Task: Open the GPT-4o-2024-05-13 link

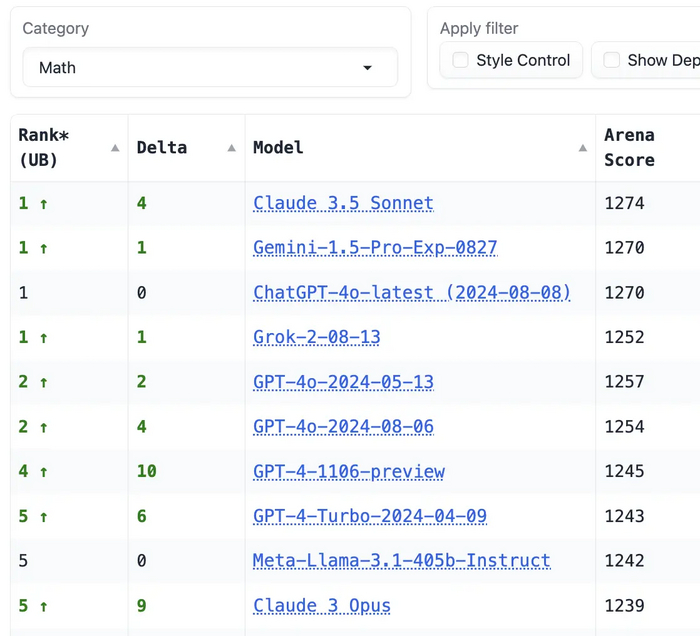Action: pyautogui.click(x=343, y=382)
